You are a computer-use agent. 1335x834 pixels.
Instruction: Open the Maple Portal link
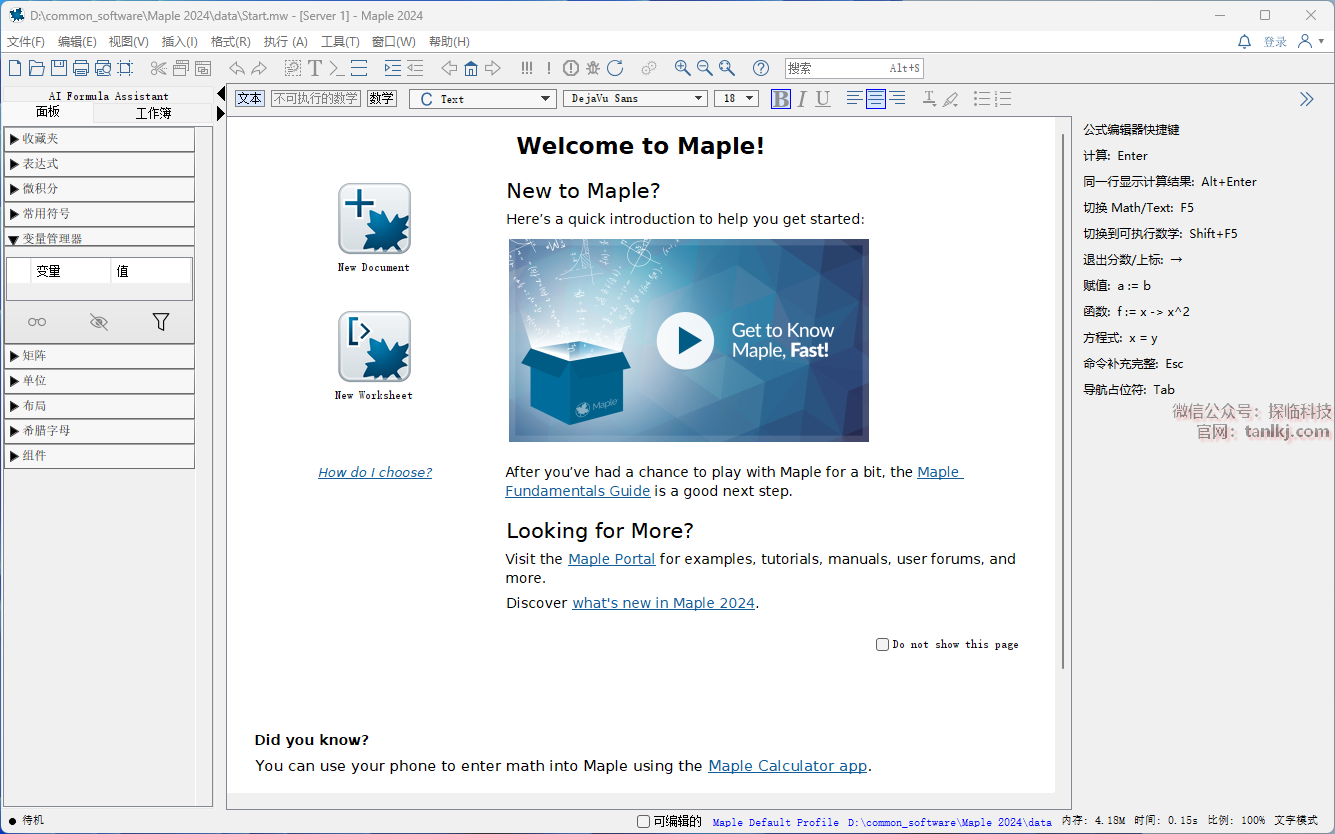(x=611, y=559)
